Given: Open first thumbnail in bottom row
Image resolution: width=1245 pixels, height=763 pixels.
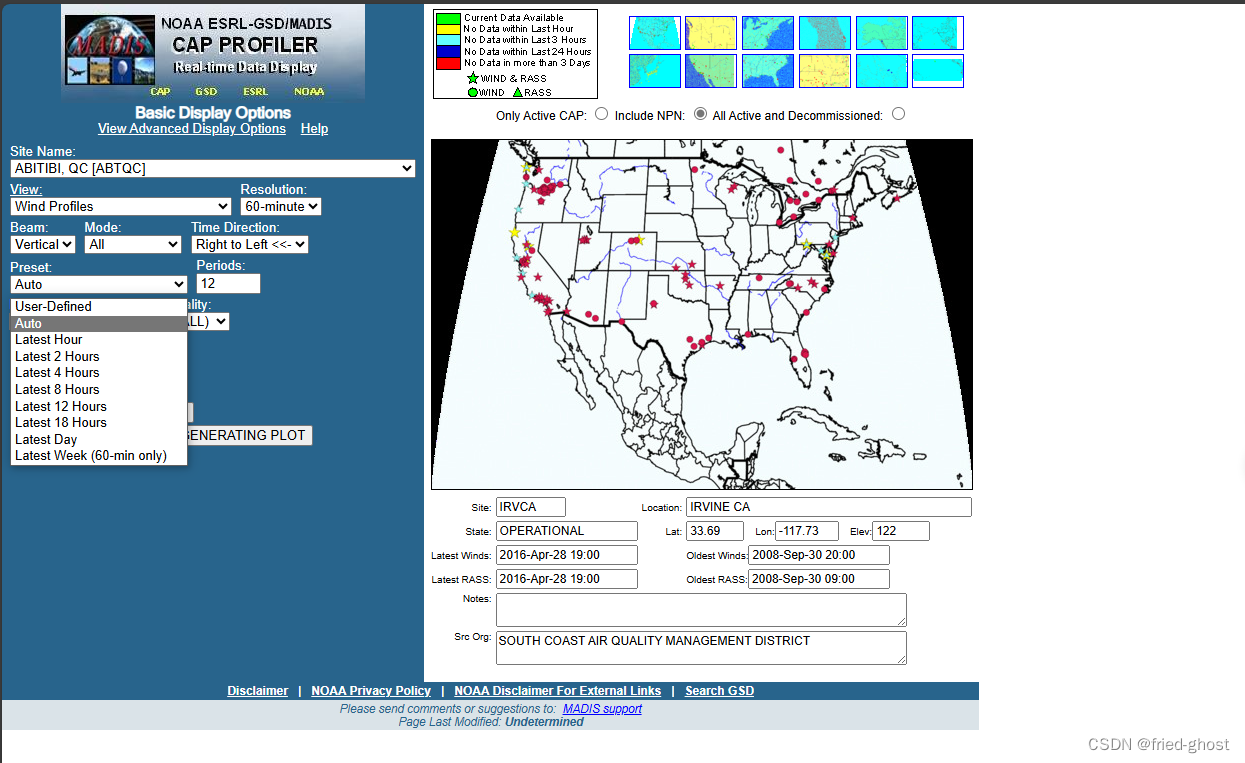Looking at the screenshot, I should (655, 71).
